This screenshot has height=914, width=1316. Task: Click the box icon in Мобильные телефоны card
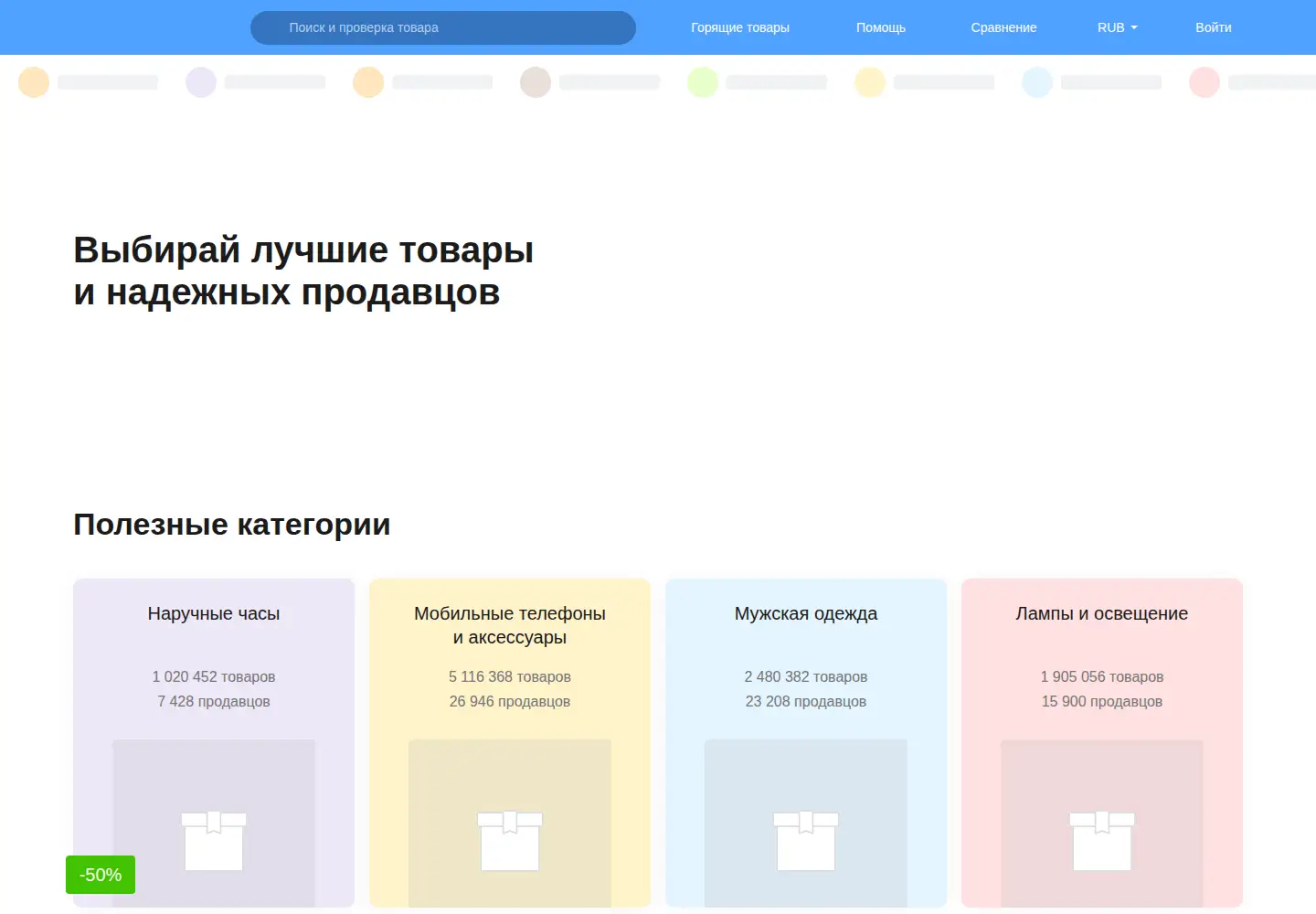[510, 841]
